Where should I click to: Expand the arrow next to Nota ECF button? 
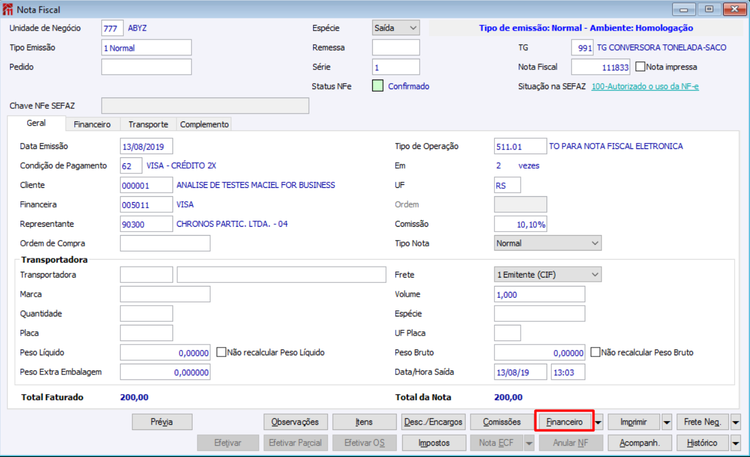click(529, 443)
